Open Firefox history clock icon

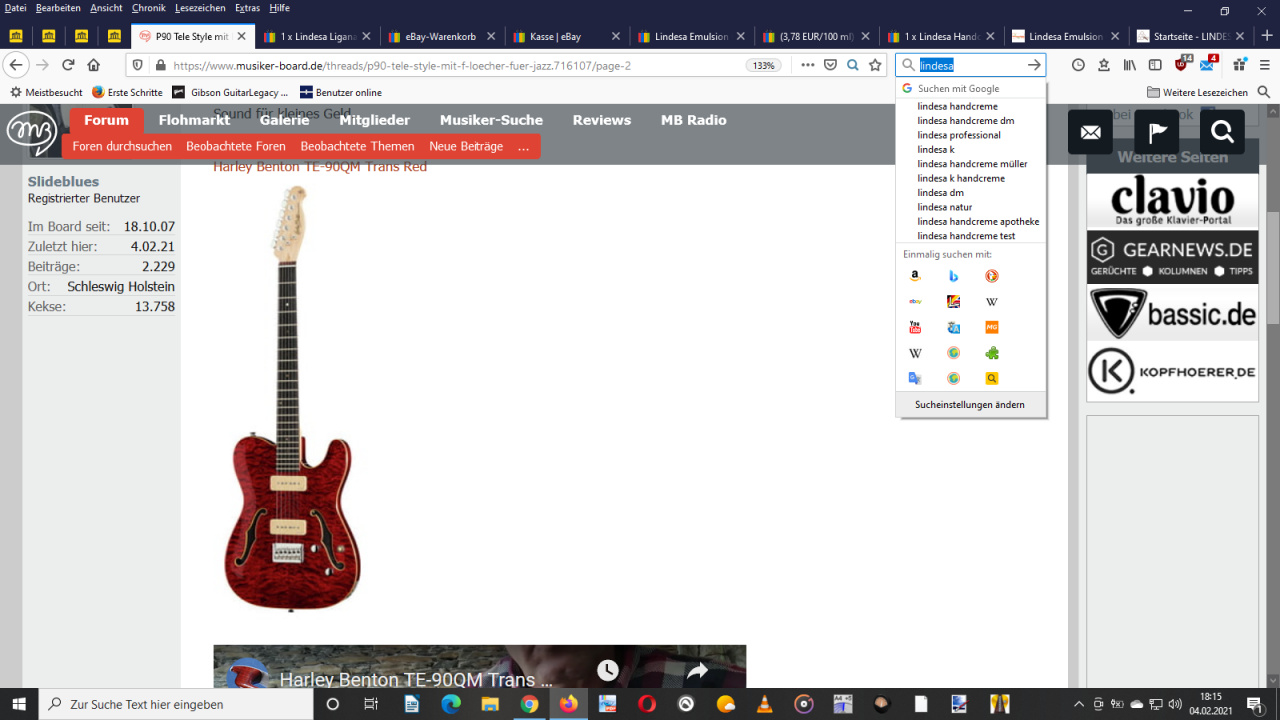tap(1078, 65)
